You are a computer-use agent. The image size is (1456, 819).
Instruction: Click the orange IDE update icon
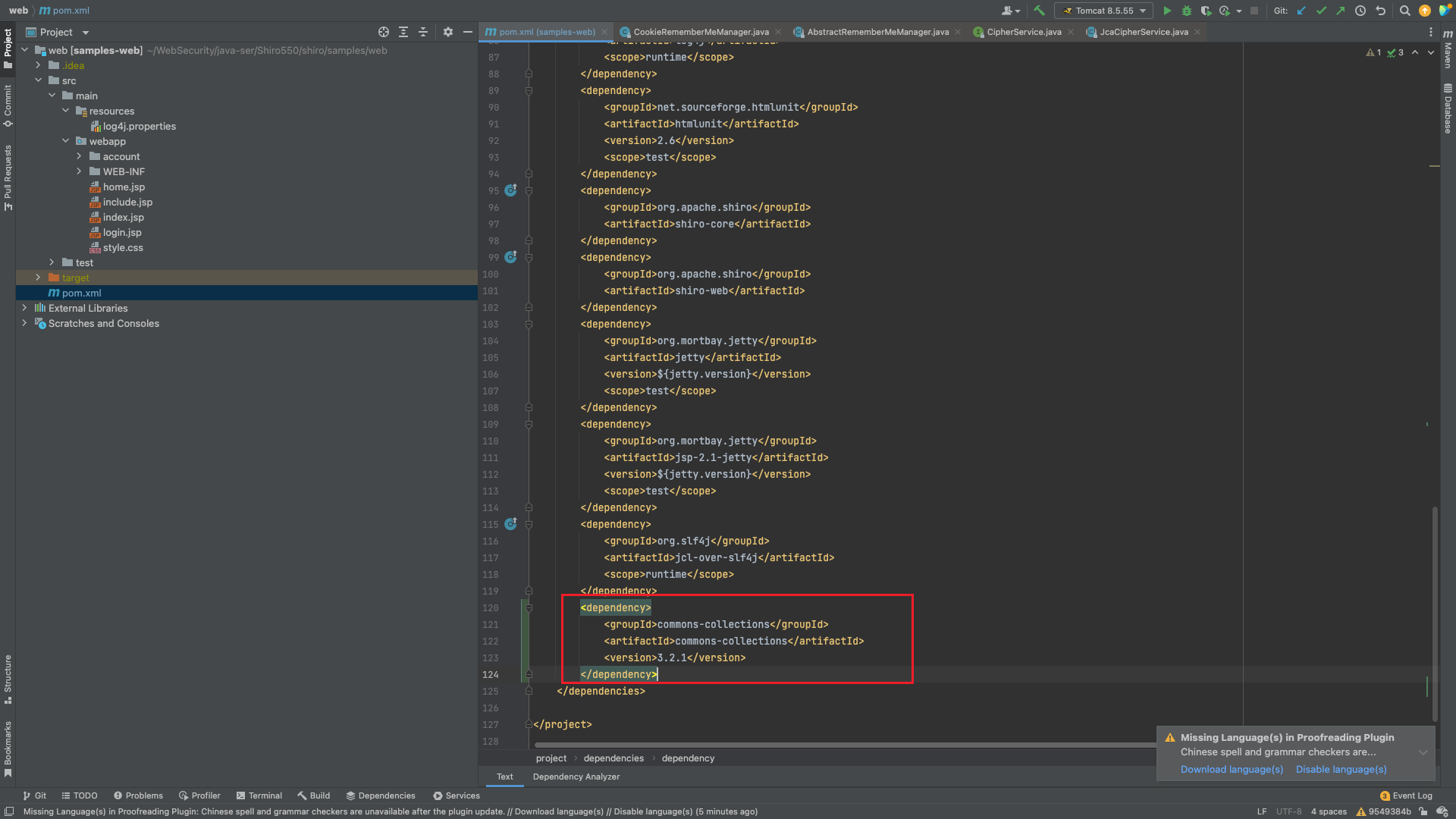1425,11
